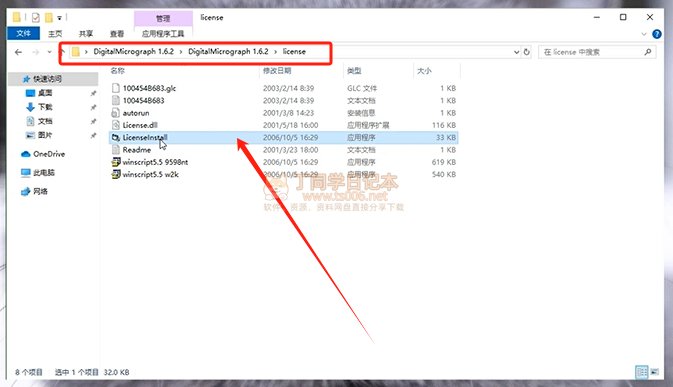The height and width of the screenshot is (387, 673).
Task: Sort files by the 修改日期 column header
Action: tap(277, 70)
